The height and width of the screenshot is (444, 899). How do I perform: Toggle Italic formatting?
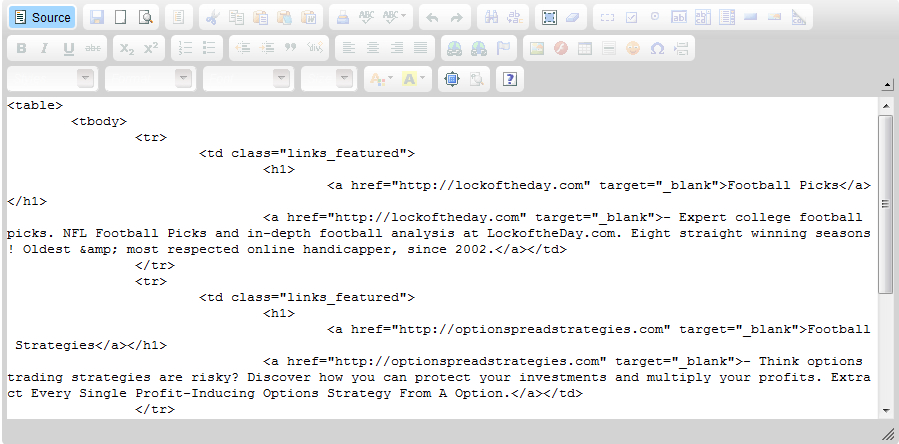[45, 49]
